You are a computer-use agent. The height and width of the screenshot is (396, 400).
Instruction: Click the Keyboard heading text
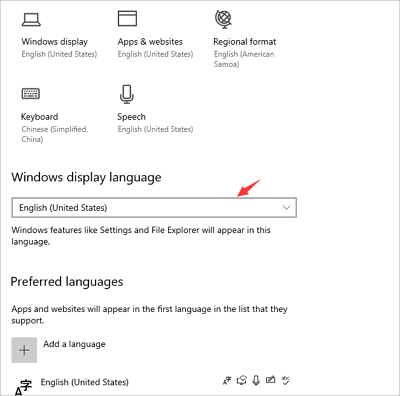coord(40,117)
